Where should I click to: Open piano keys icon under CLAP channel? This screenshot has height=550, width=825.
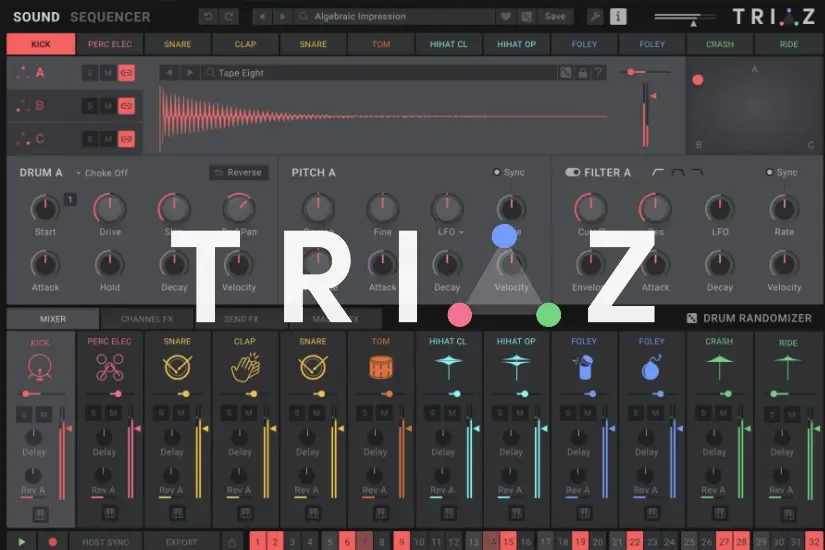[x=245, y=513]
